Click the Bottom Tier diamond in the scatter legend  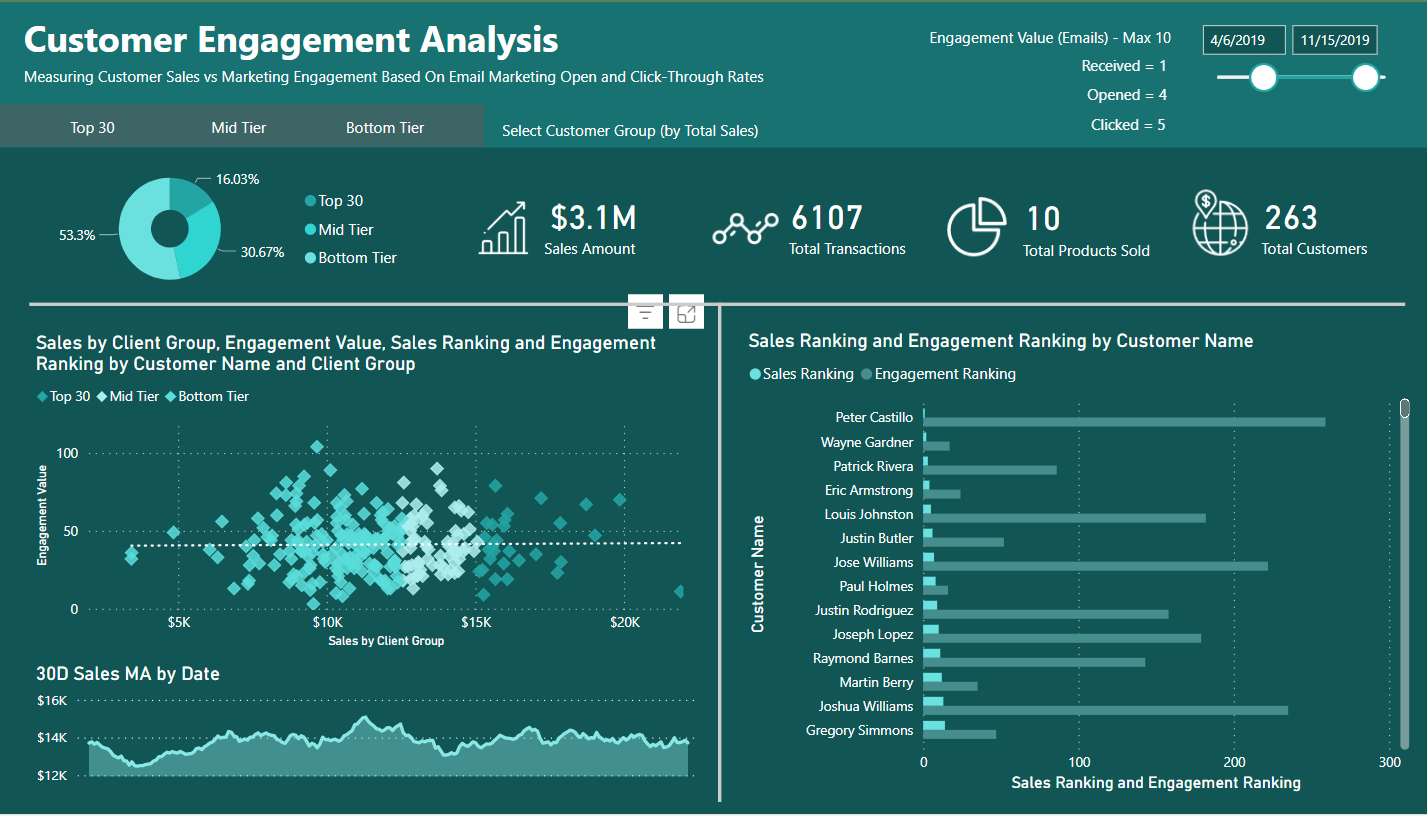pos(171,397)
